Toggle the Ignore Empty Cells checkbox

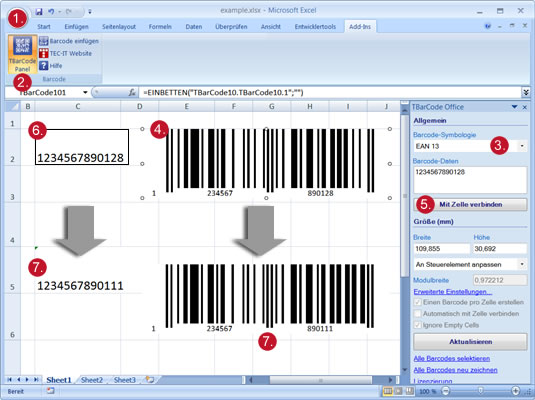[417, 325]
